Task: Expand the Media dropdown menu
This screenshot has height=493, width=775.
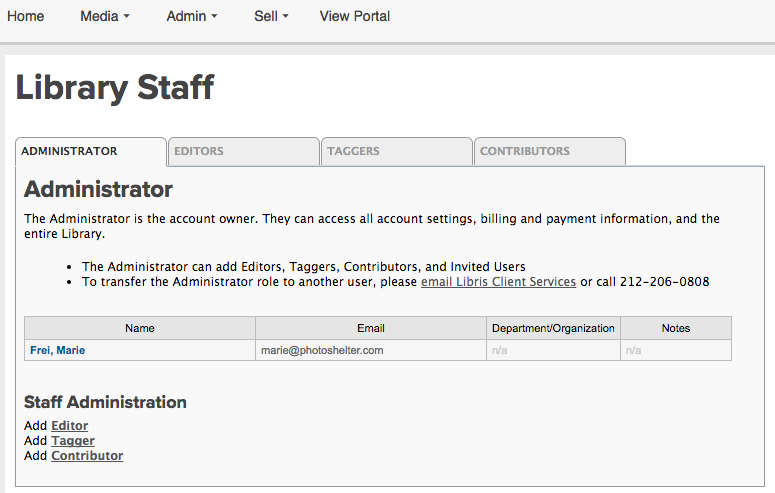Action: point(105,16)
